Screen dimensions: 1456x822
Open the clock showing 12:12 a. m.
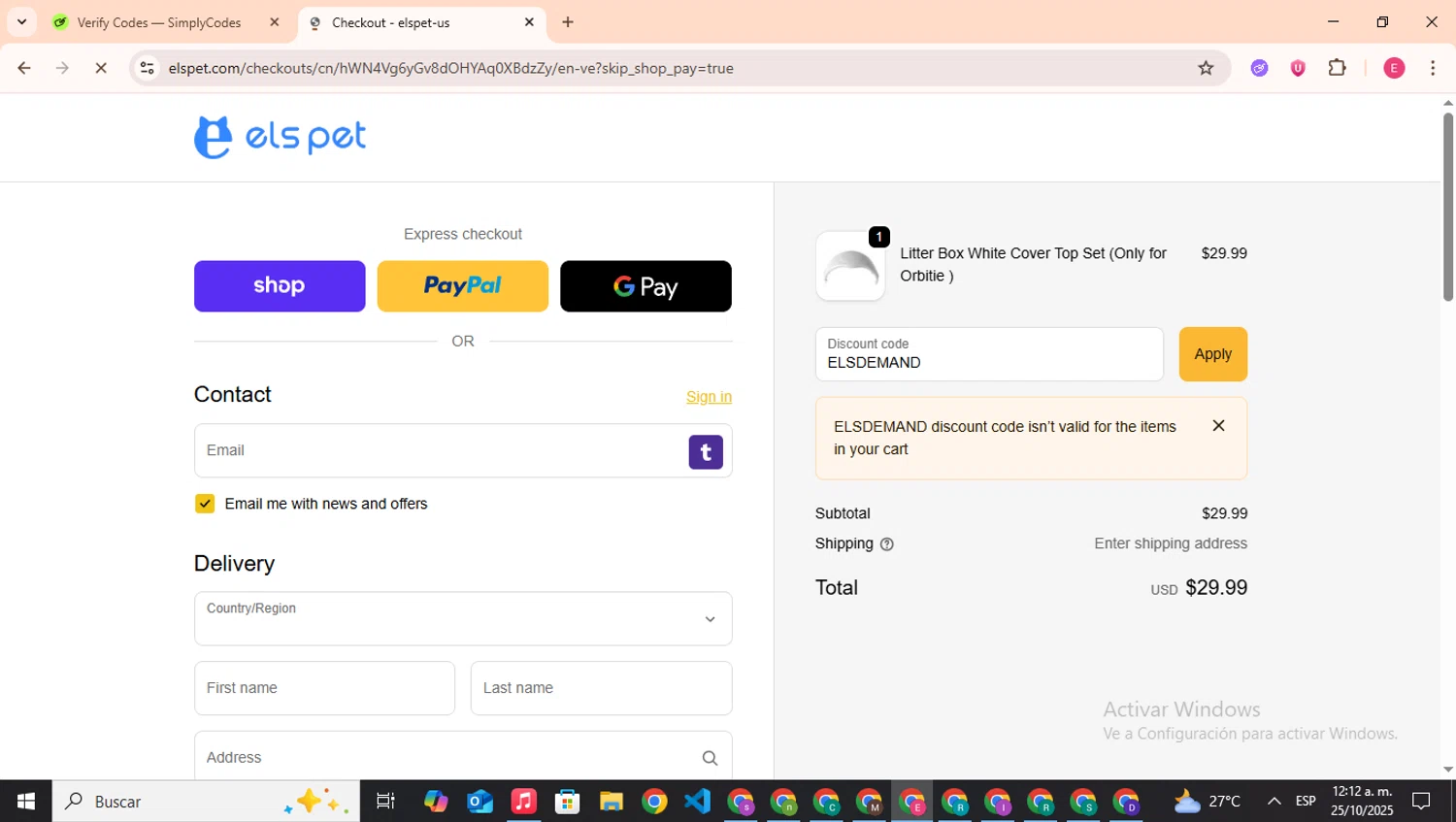click(x=1362, y=802)
